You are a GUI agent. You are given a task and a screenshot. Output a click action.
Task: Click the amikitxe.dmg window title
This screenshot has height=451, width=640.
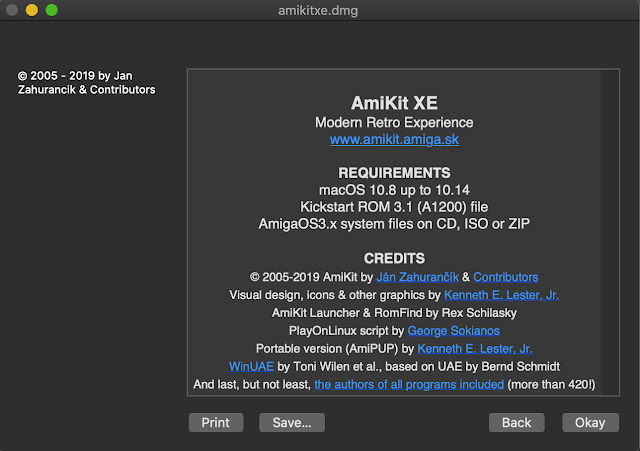click(318, 10)
